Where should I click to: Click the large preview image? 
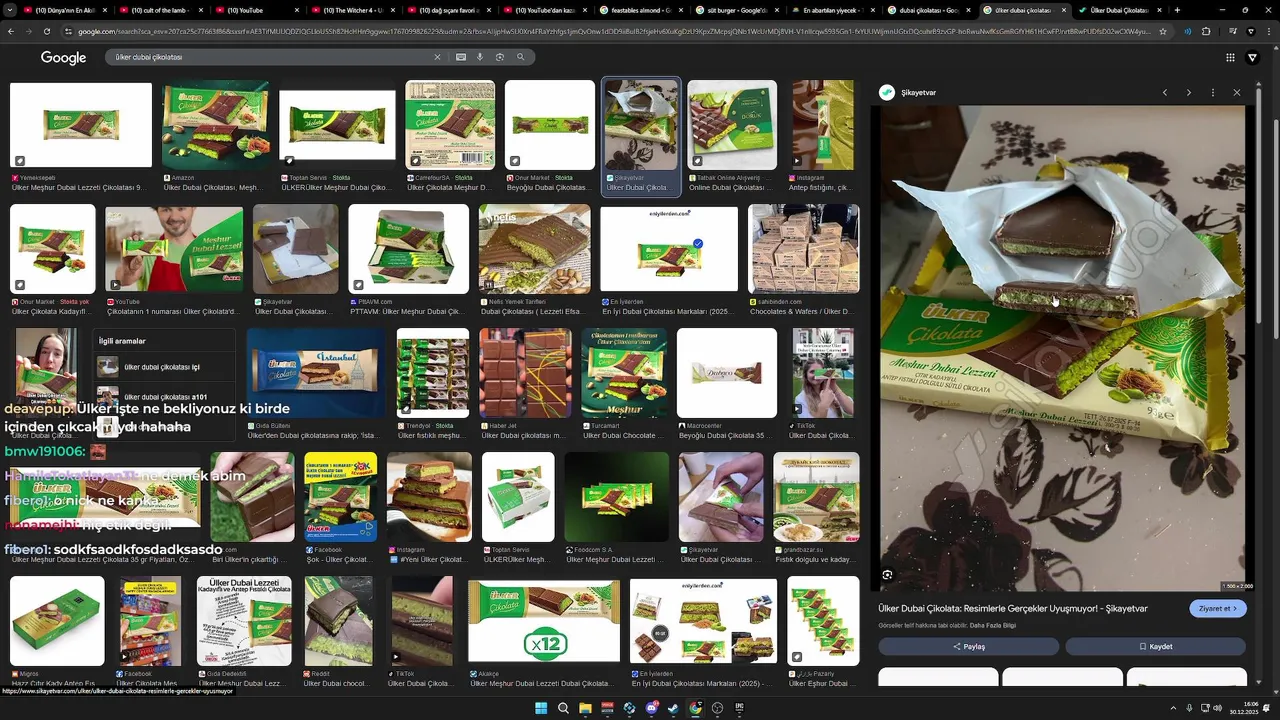coord(1062,348)
